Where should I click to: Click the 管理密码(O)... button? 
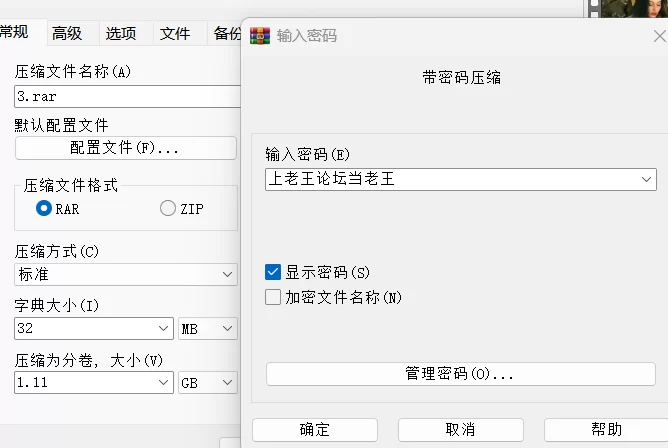pyautogui.click(x=460, y=374)
